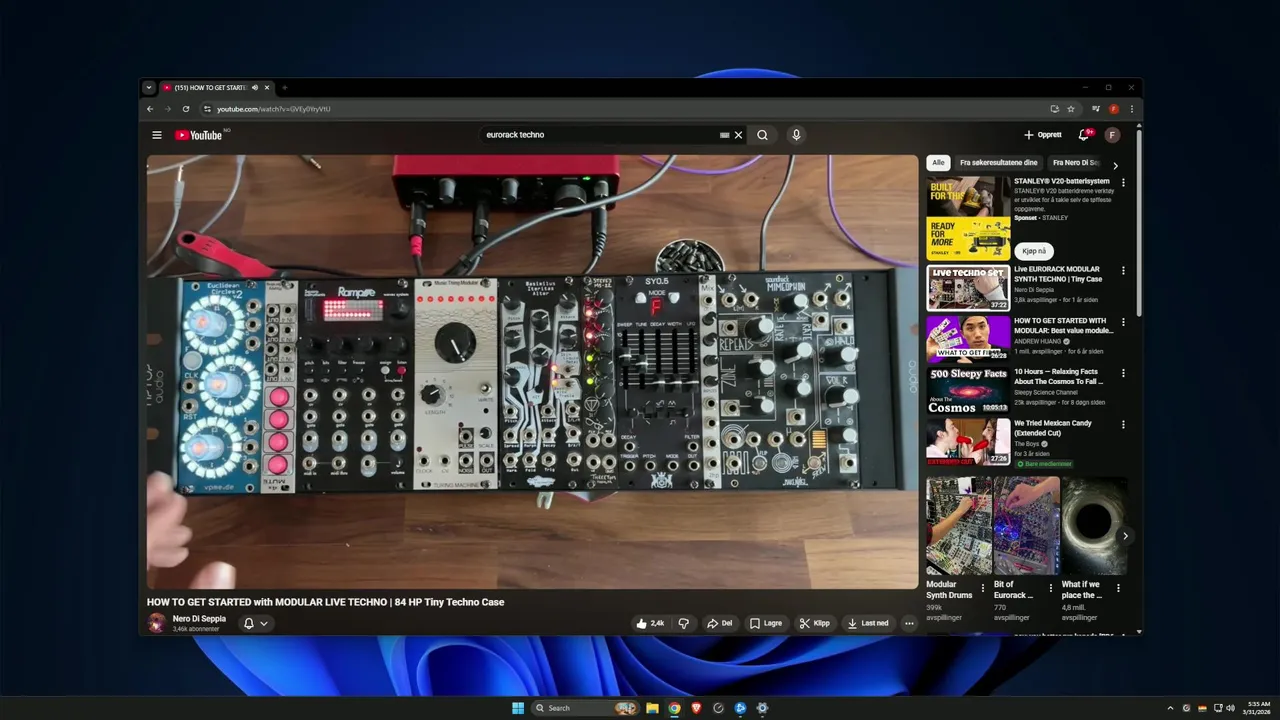Like the video with thumbs-up
This screenshot has width=1280, height=720.
click(650, 623)
